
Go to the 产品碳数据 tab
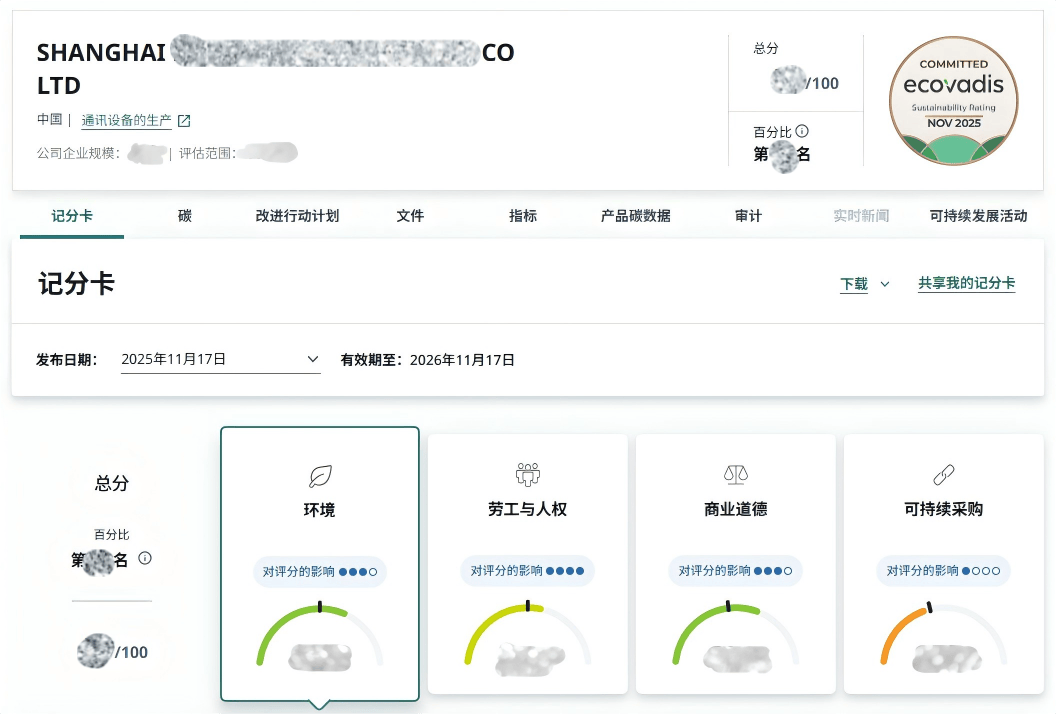[635, 216]
